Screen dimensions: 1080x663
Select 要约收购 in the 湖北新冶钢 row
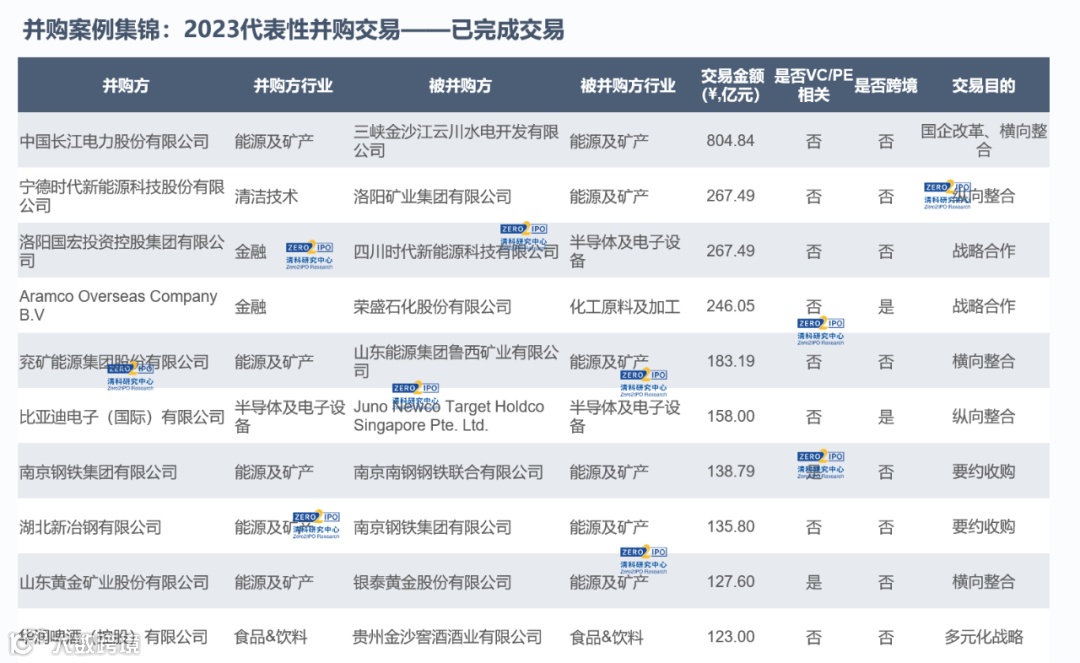coord(984,526)
